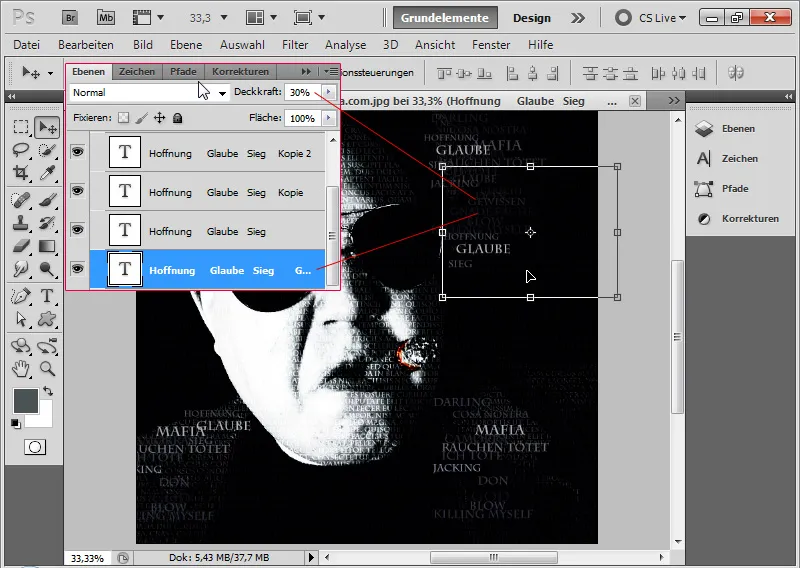Open the Arrange Documents dropdown
The height and width of the screenshot is (568, 800).
coord(261,18)
